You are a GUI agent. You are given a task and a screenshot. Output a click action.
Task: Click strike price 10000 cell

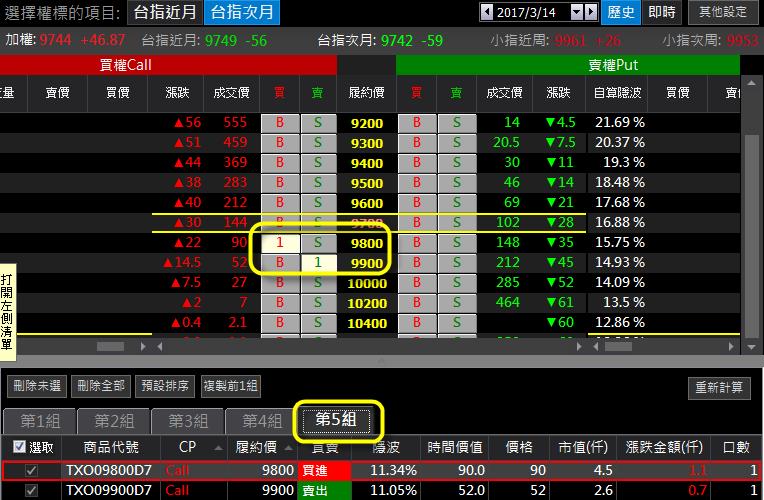[x=367, y=283]
